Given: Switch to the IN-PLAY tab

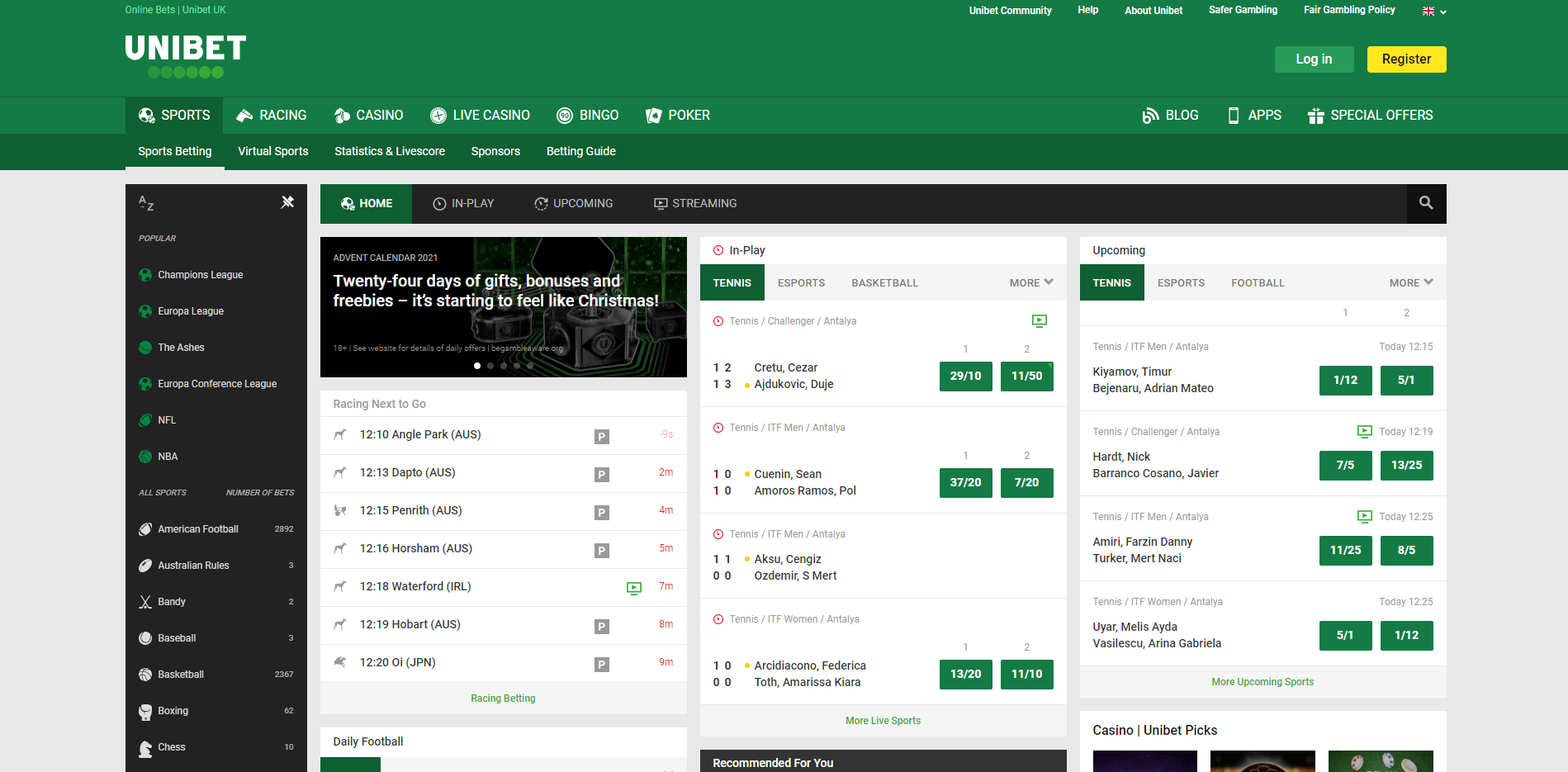Looking at the screenshot, I should coord(463,204).
